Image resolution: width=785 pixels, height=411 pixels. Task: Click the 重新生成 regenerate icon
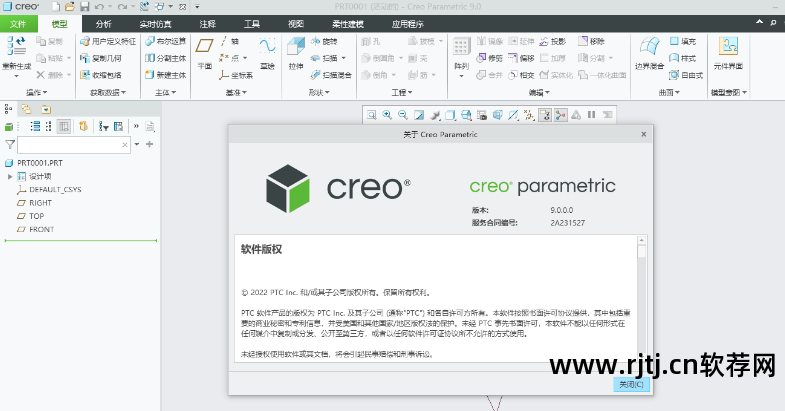pos(16,46)
